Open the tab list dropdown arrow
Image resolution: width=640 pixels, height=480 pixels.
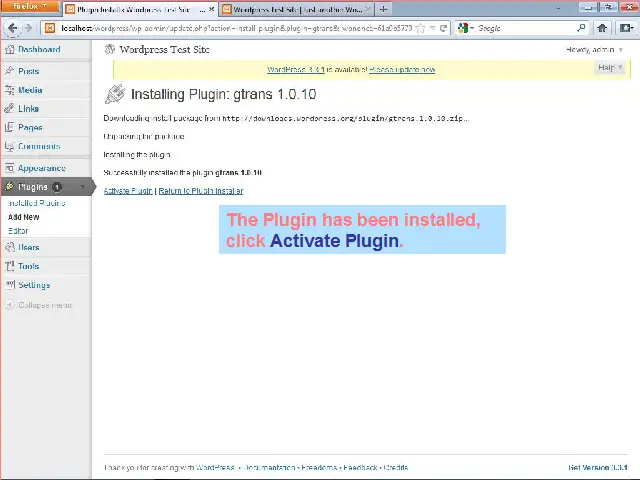558,8
